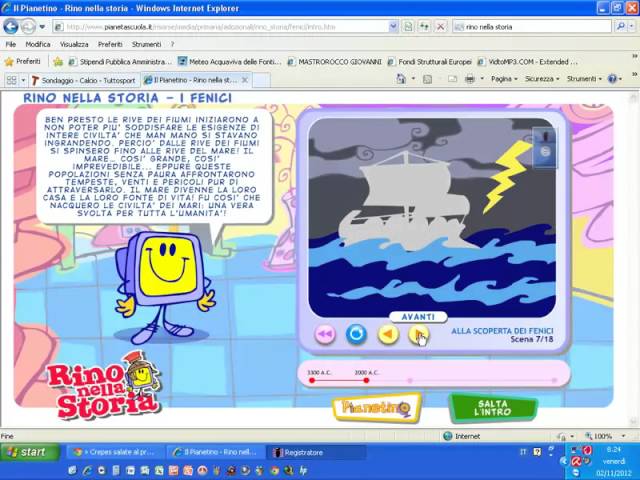Click the 3300 A.C. timeline marker
640x480 pixels.
coord(312,380)
